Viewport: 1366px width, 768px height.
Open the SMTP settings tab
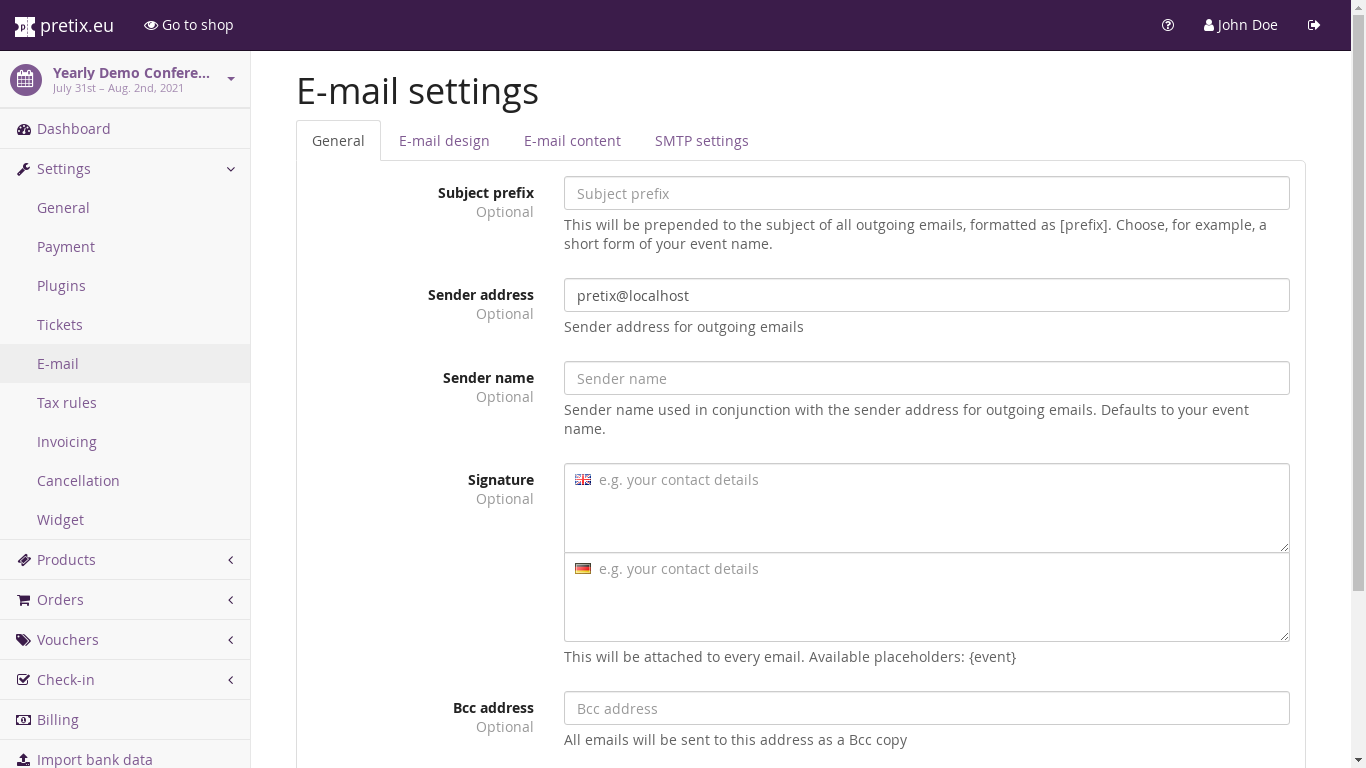click(x=701, y=141)
